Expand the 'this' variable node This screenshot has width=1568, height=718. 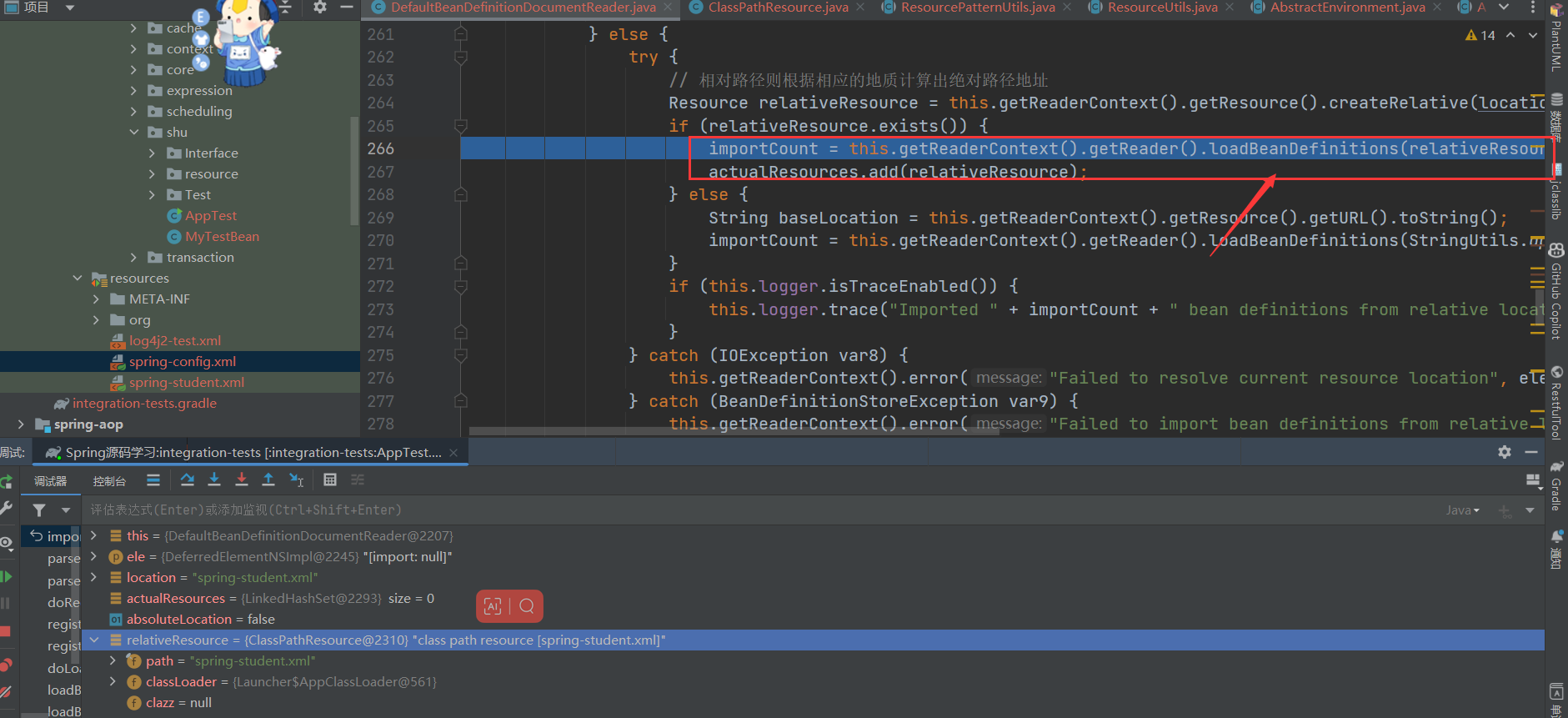pyautogui.click(x=93, y=535)
